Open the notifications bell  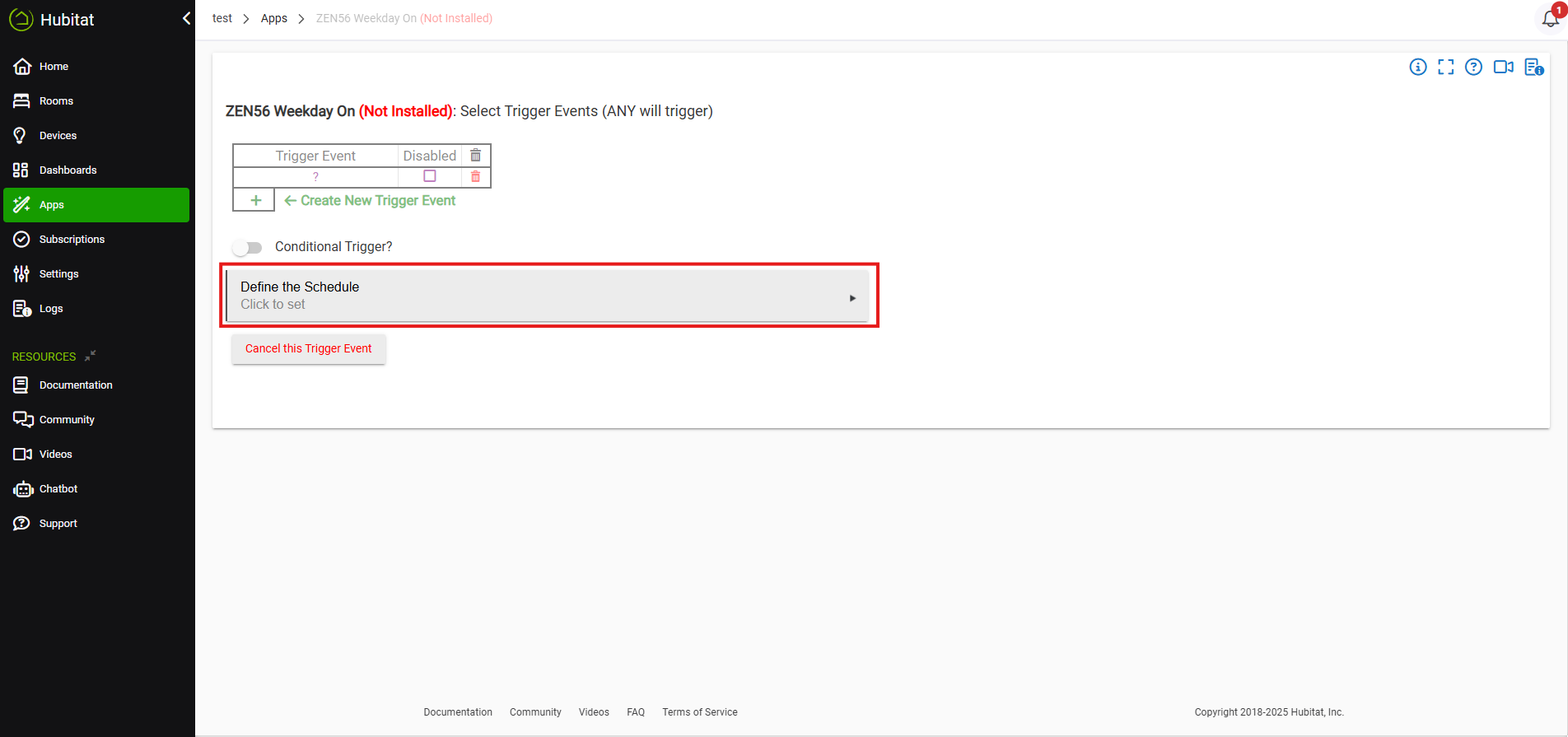point(1551,19)
